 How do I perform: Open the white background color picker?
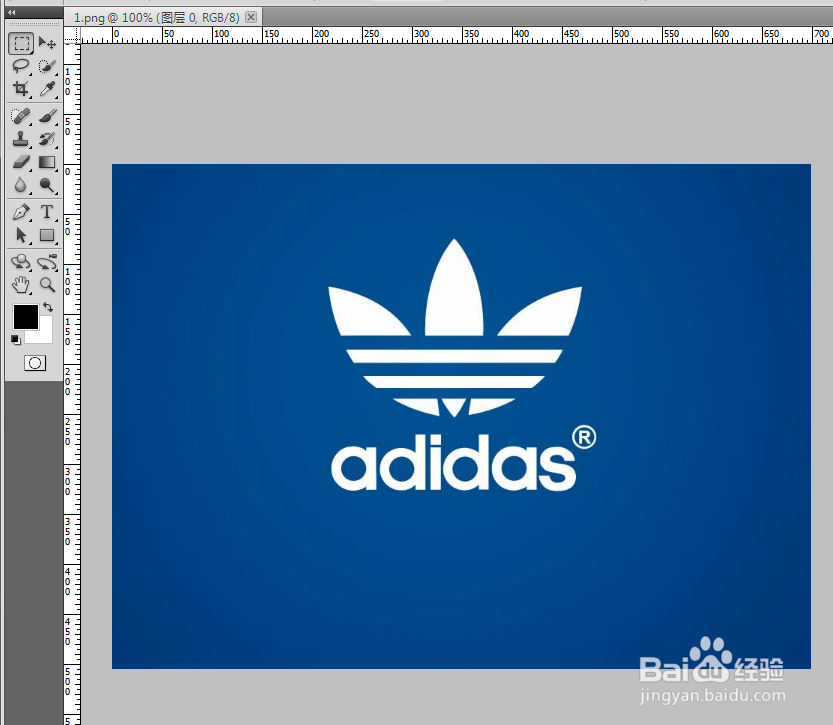(x=45, y=335)
